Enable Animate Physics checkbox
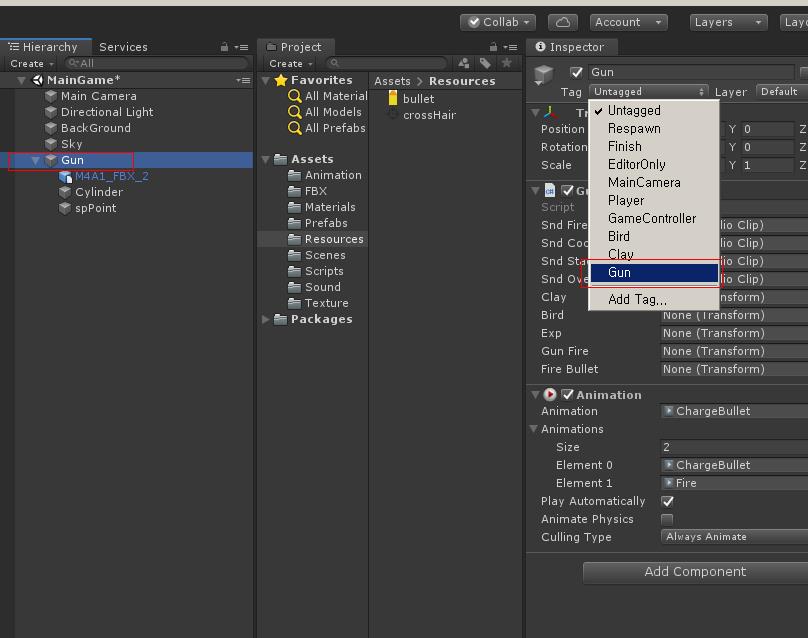 tap(667, 519)
